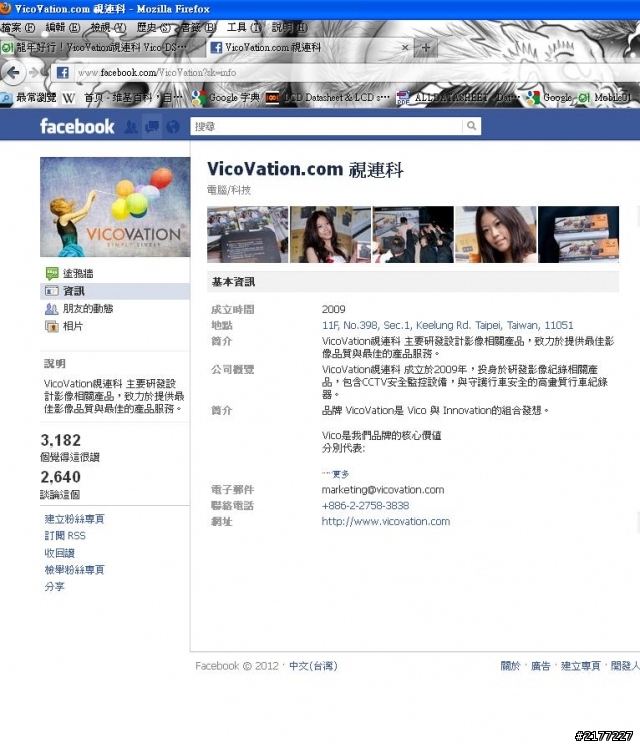The width and height of the screenshot is (640, 744).
Task: Open the fifth photo thumbnail of boxes
Action: pos(578,234)
